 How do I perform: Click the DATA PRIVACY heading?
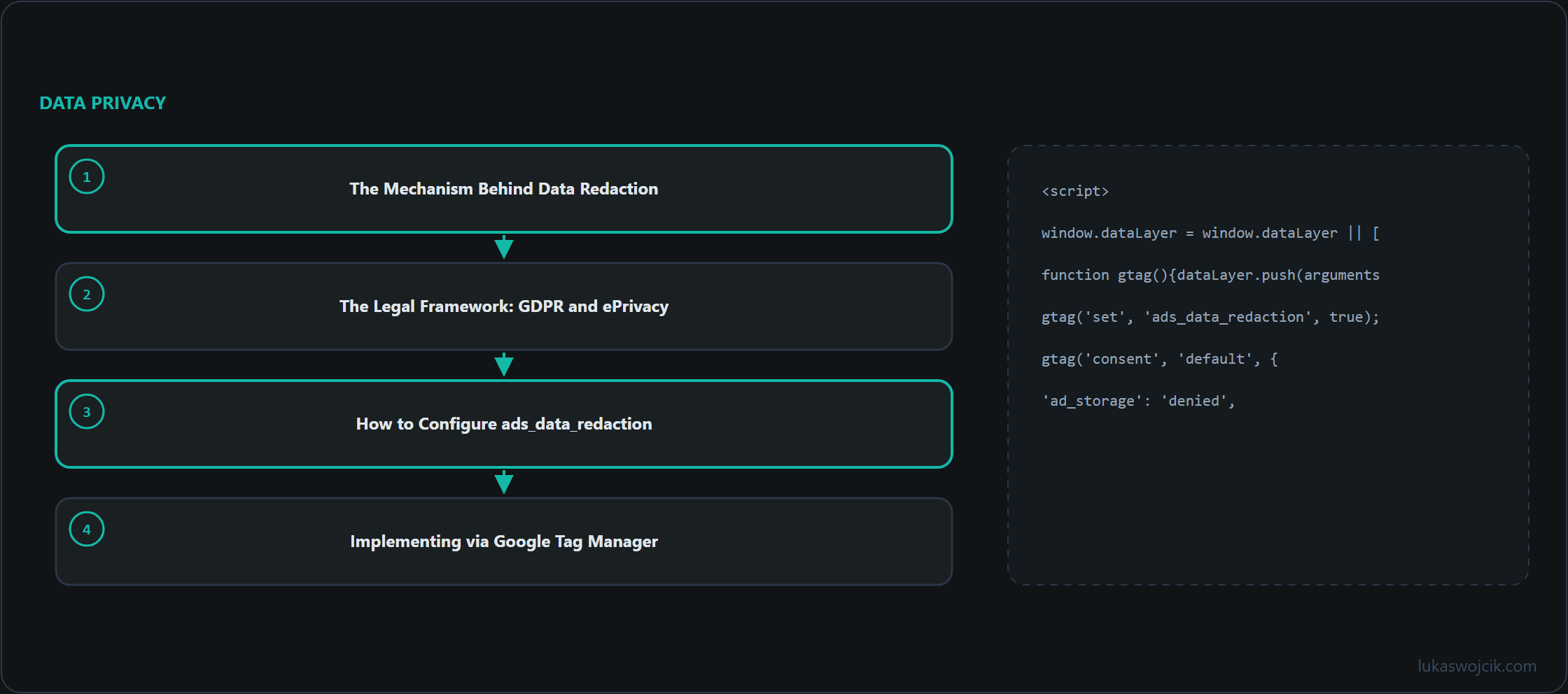(x=103, y=103)
